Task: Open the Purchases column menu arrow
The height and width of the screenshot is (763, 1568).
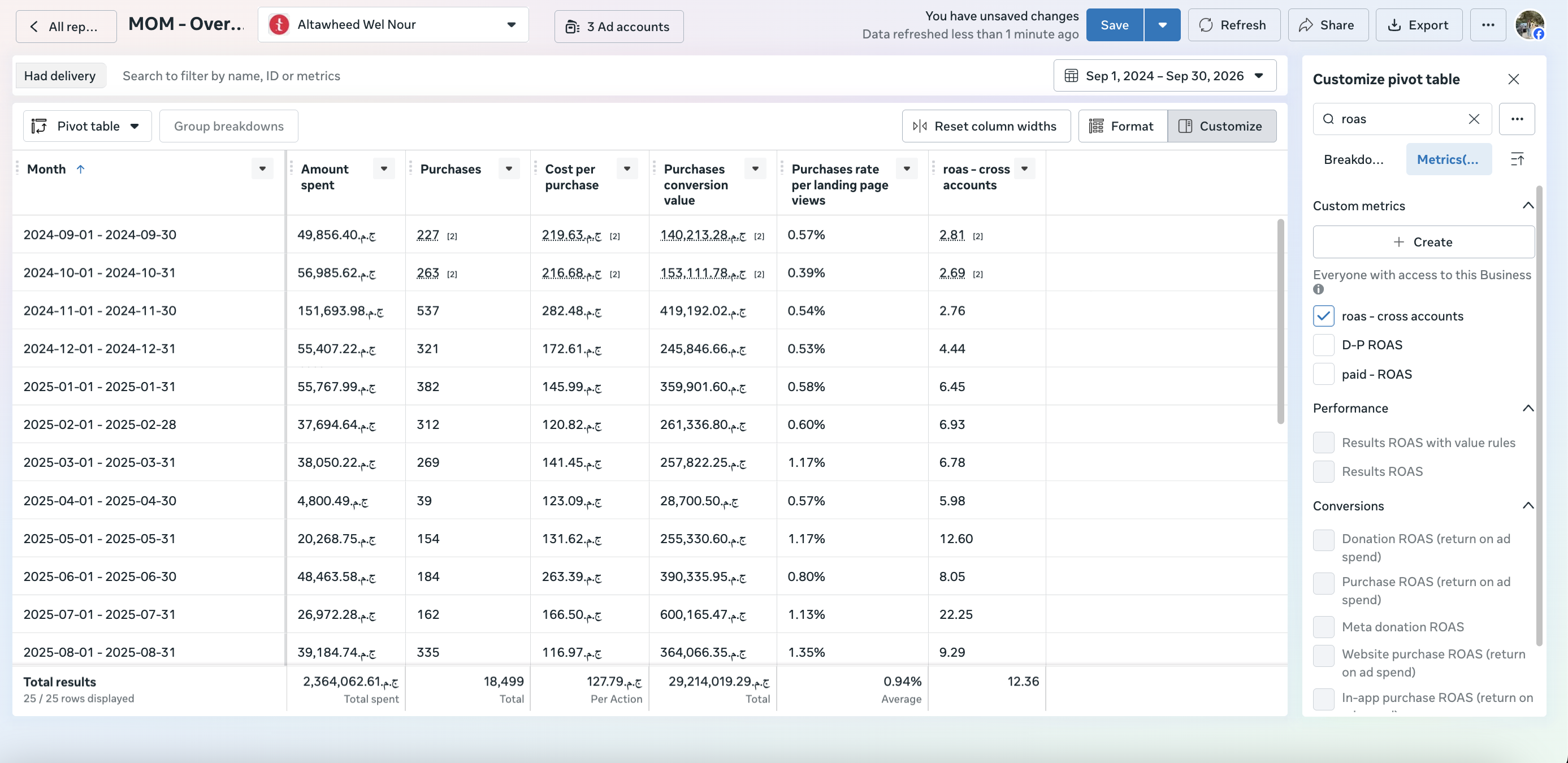Action: (509, 169)
